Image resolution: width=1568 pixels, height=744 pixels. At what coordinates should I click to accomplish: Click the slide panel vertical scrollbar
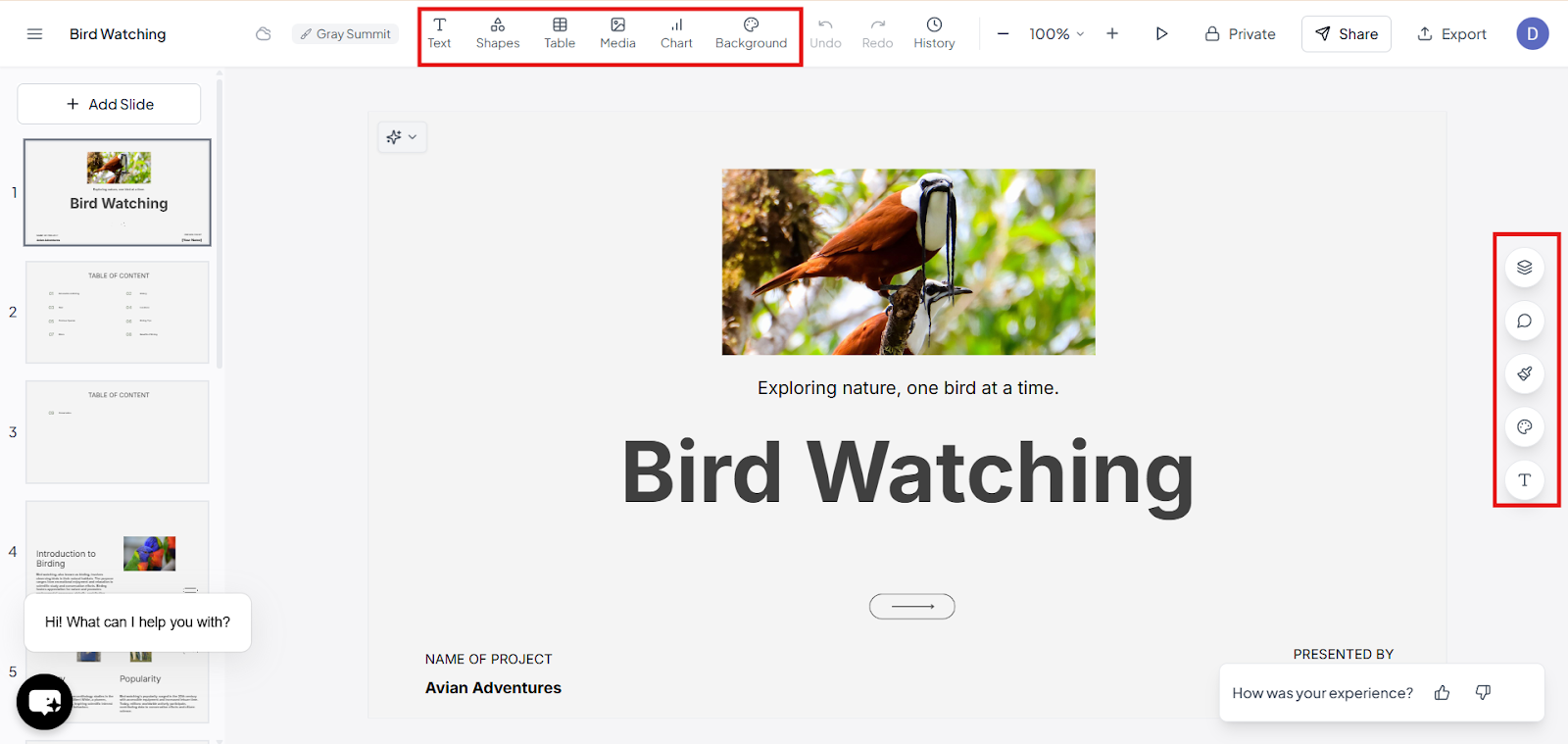point(220,223)
